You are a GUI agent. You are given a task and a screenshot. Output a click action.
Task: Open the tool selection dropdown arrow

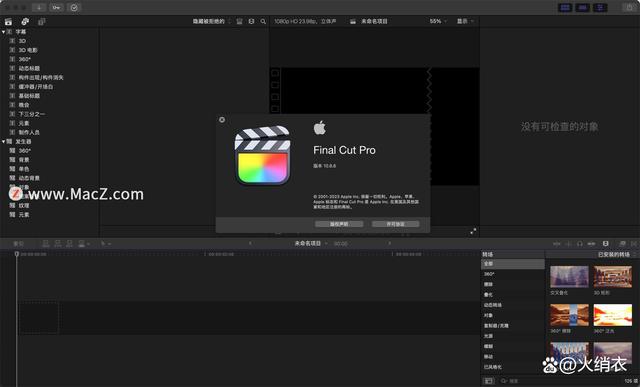(x=110, y=244)
